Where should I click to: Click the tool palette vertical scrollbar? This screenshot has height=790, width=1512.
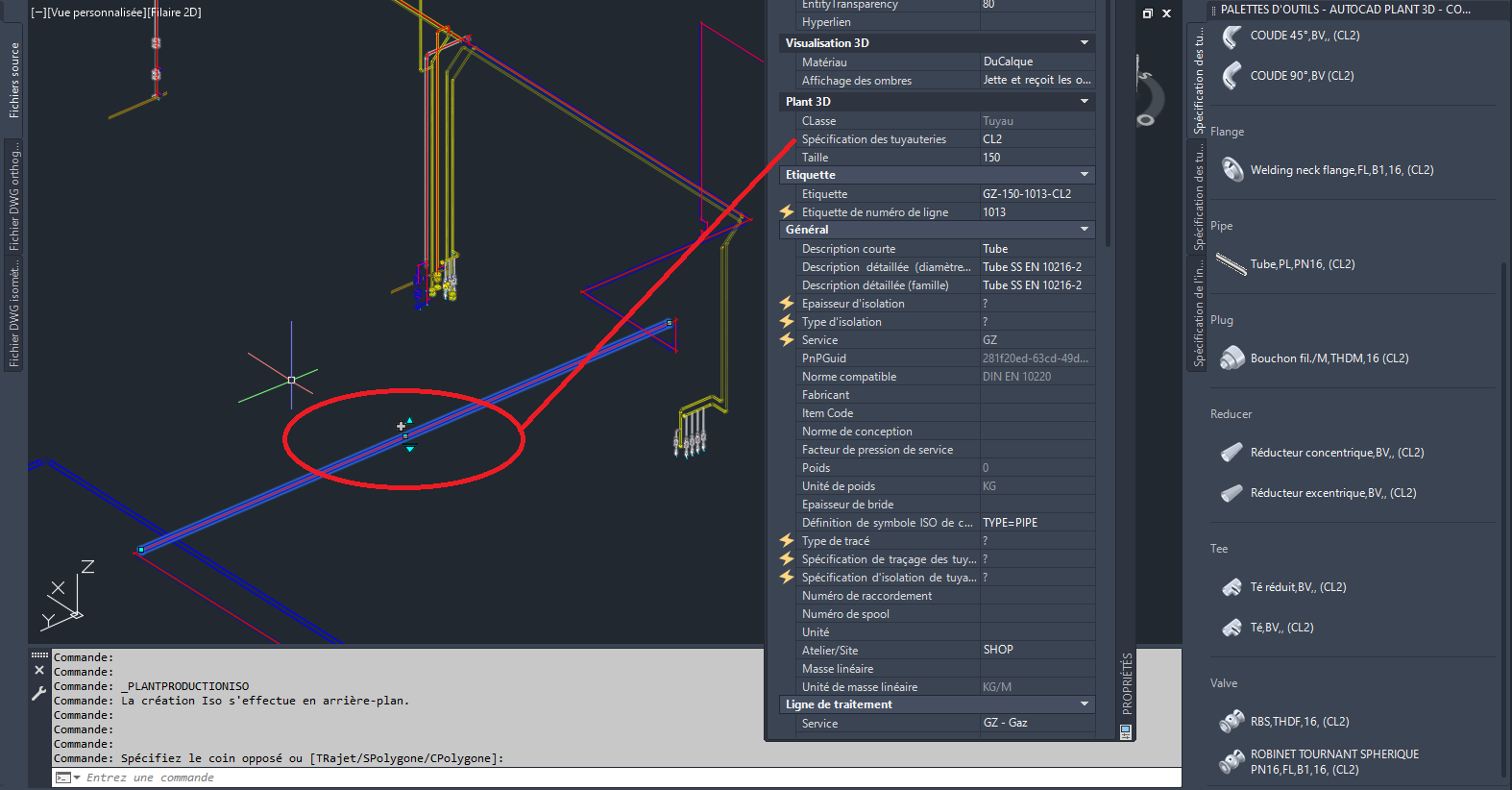tap(1504, 519)
